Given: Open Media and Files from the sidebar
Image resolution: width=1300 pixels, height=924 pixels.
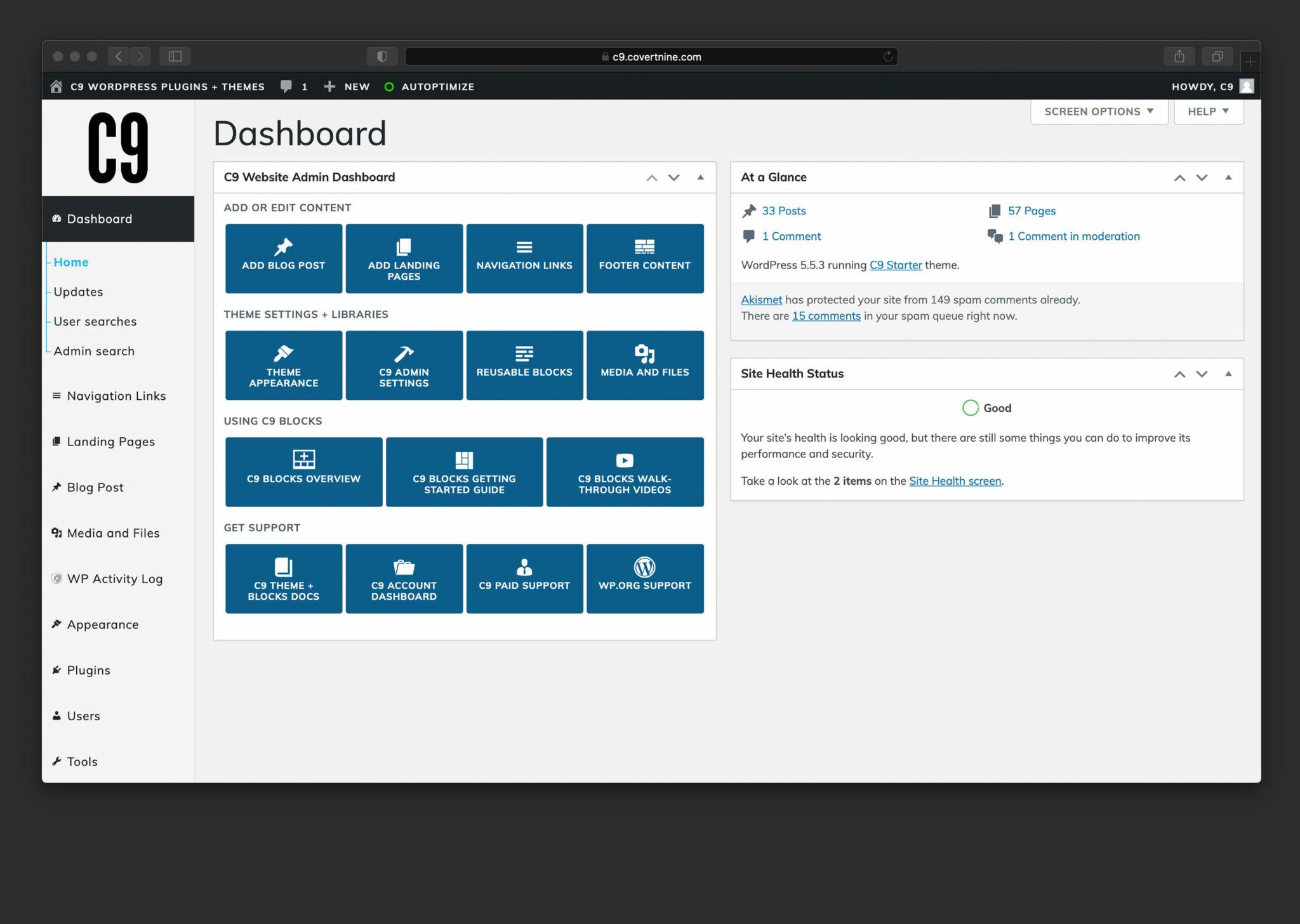Looking at the screenshot, I should point(113,533).
